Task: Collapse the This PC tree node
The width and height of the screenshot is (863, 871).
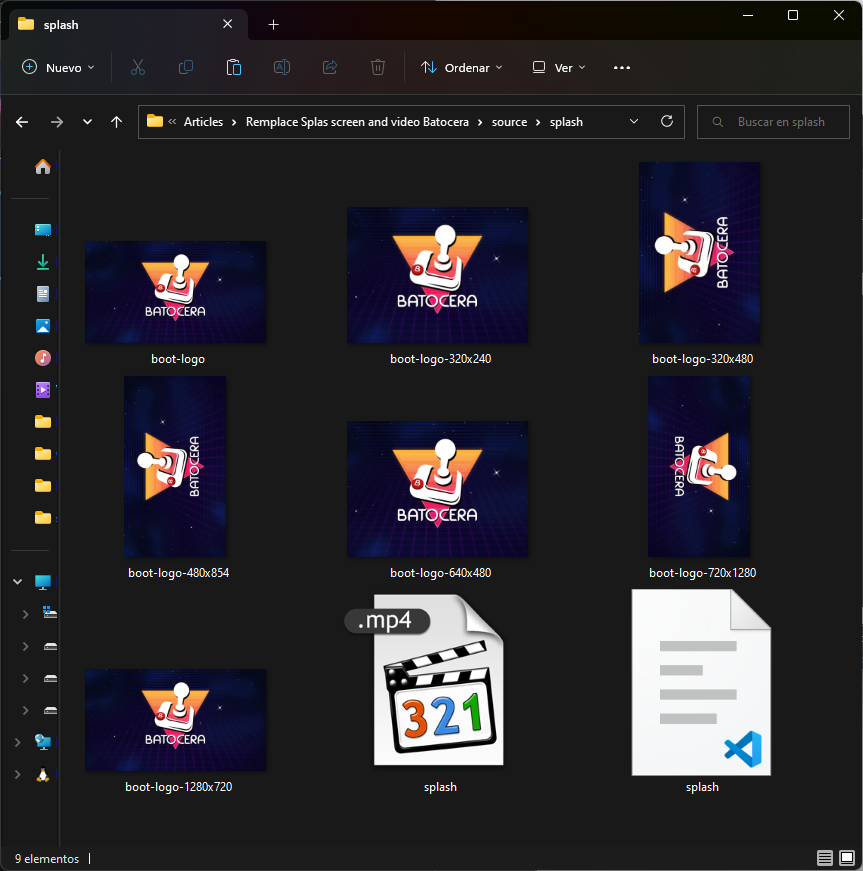Action: [x=18, y=582]
